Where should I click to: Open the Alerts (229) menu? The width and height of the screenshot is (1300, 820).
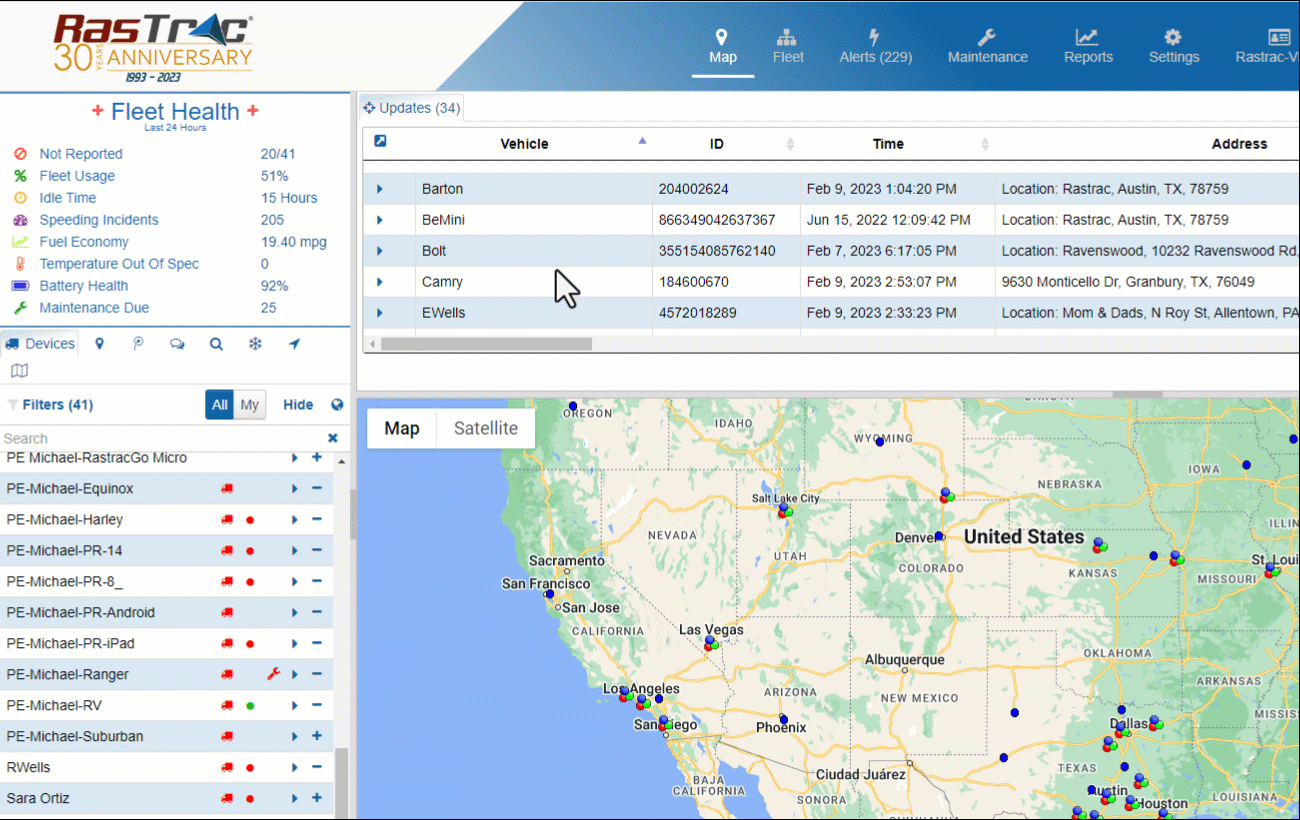(x=875, y=47)
